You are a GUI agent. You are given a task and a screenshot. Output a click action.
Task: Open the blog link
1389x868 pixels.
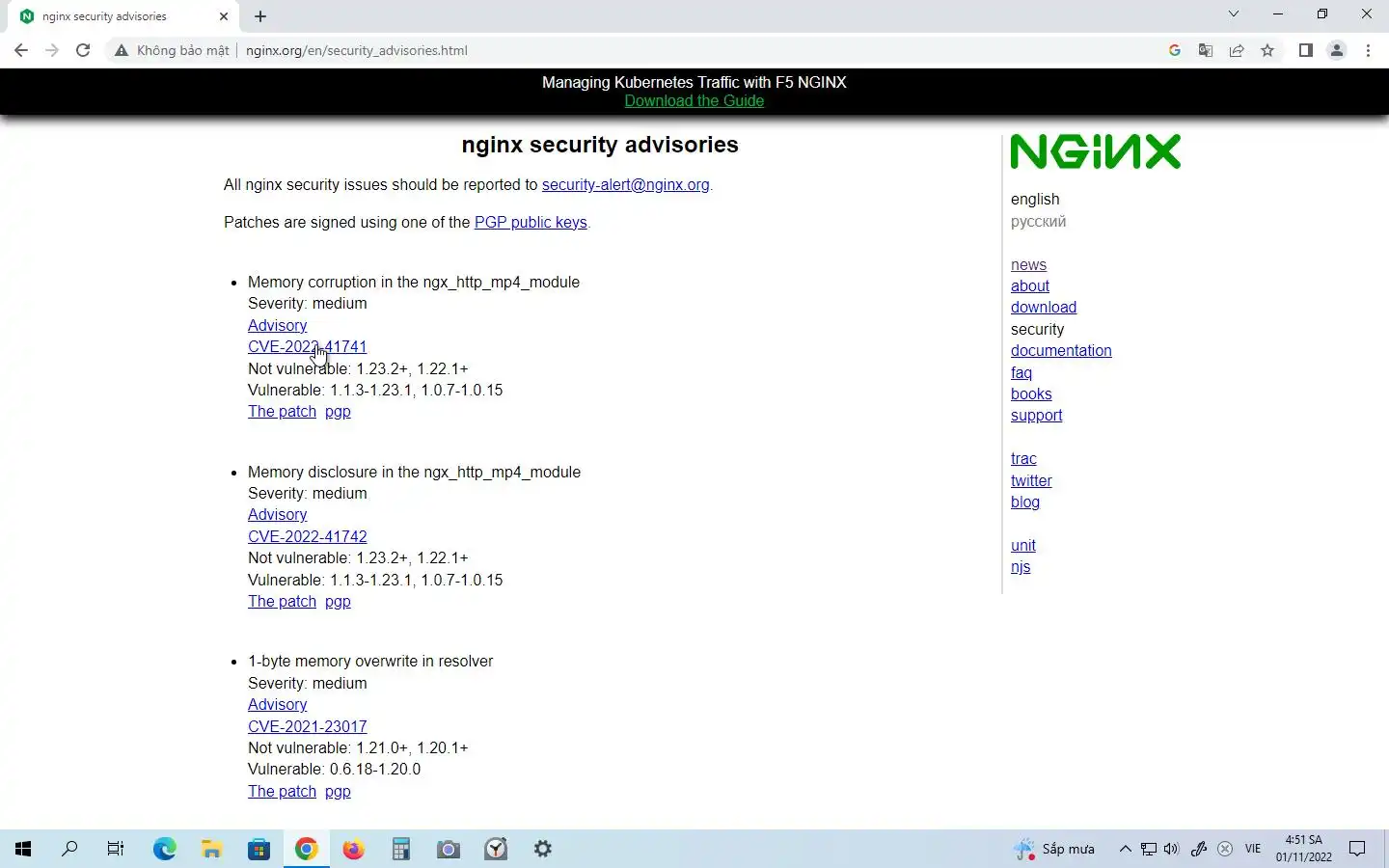(x=1025, y=502)
